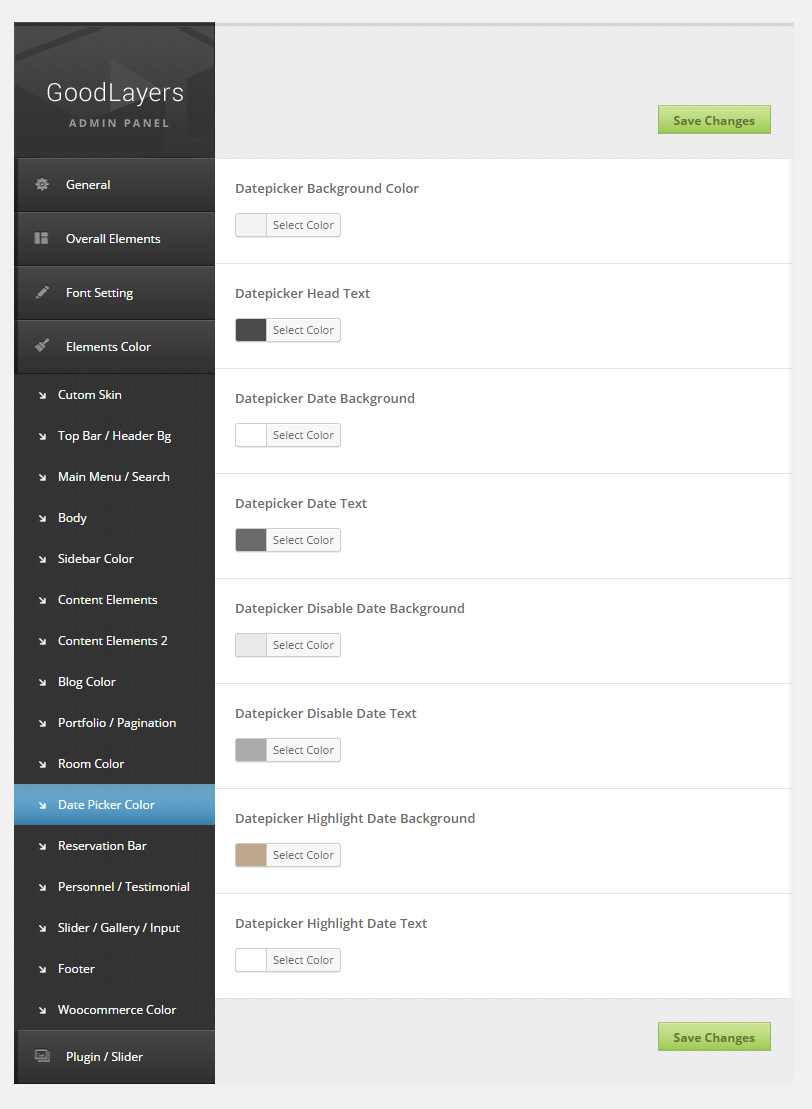Click the arrow icon beside Footer
The image size is (812, 1109).
point(42,970)
